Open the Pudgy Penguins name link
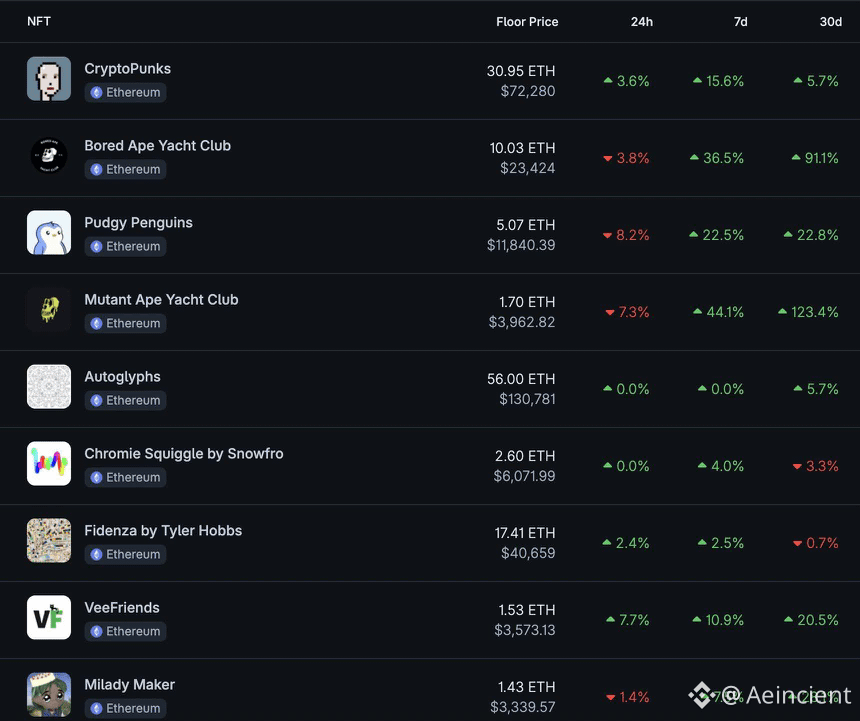860x721 pixels. [139, 223]
